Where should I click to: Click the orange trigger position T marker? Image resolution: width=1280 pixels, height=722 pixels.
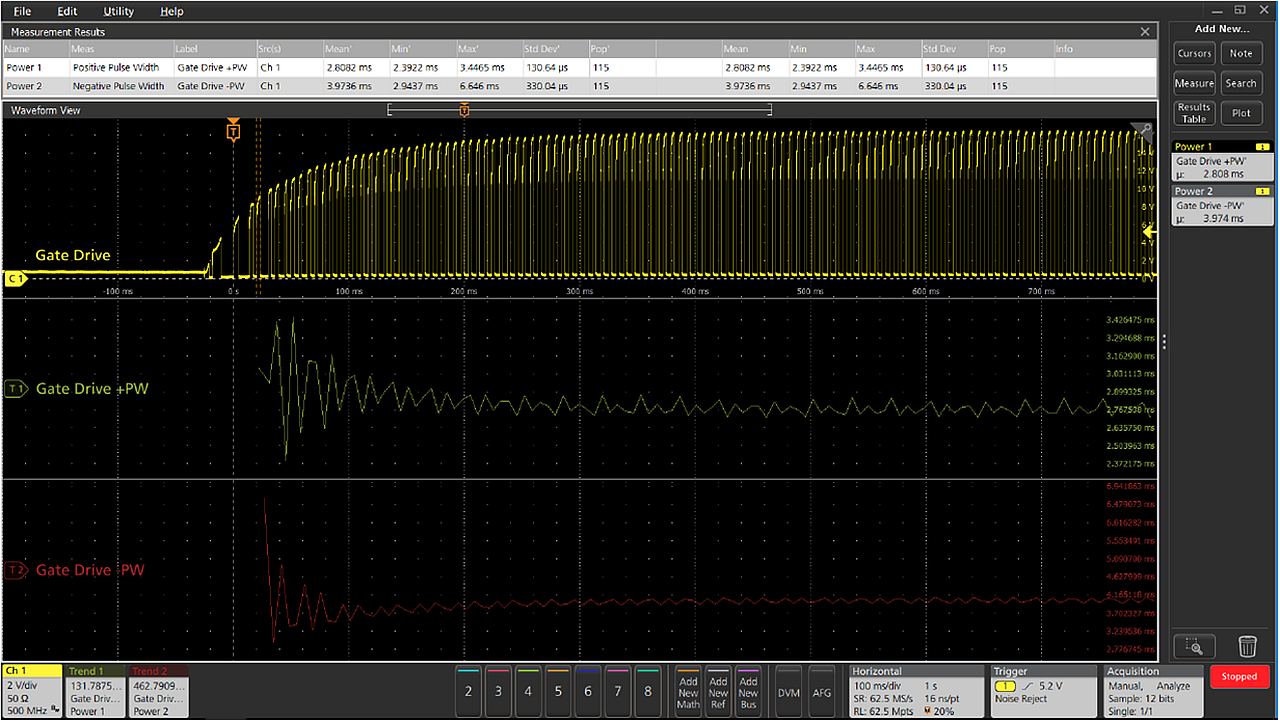pyautogui.click(x=233, y=131)
